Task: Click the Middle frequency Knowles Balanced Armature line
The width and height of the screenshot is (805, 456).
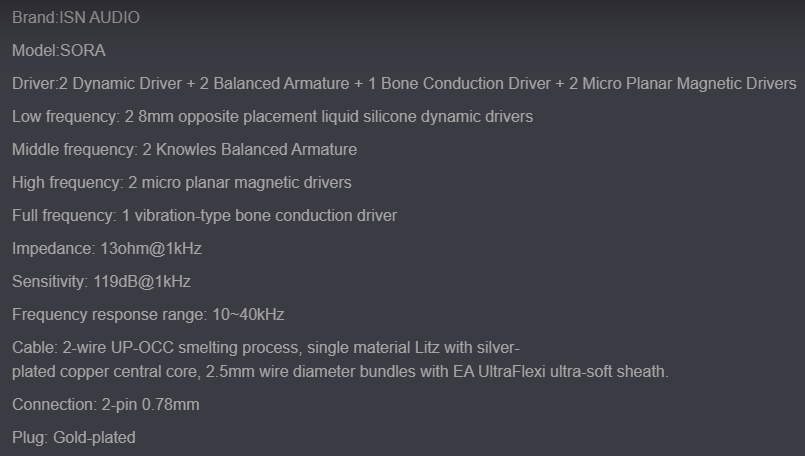Action: [x=184, y=149]
